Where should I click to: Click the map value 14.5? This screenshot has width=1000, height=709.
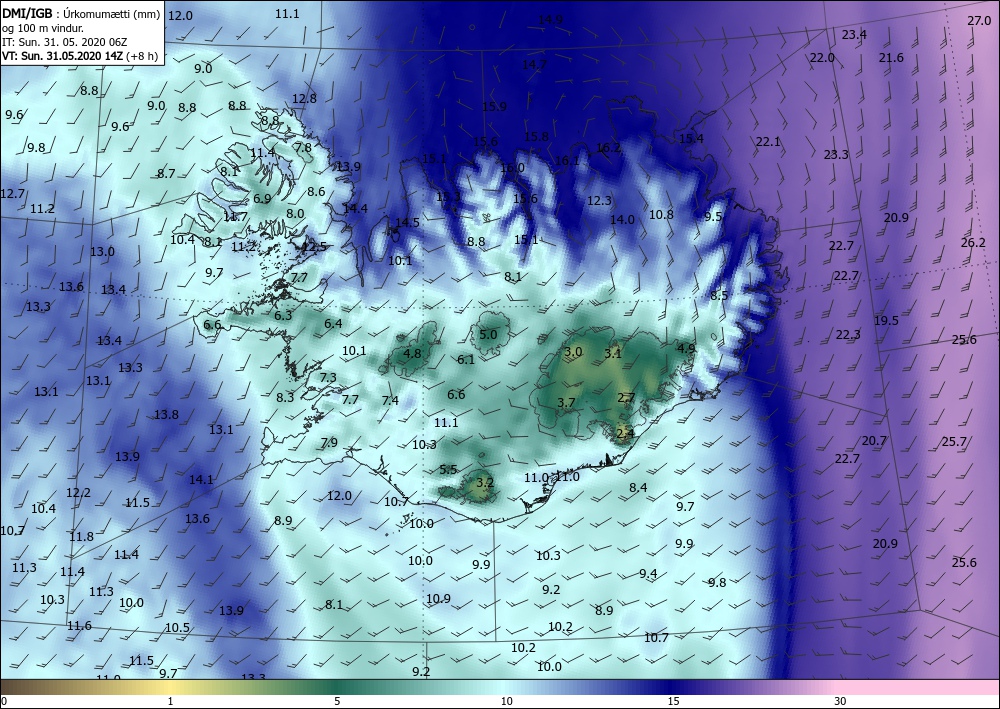tap(408, 223)
